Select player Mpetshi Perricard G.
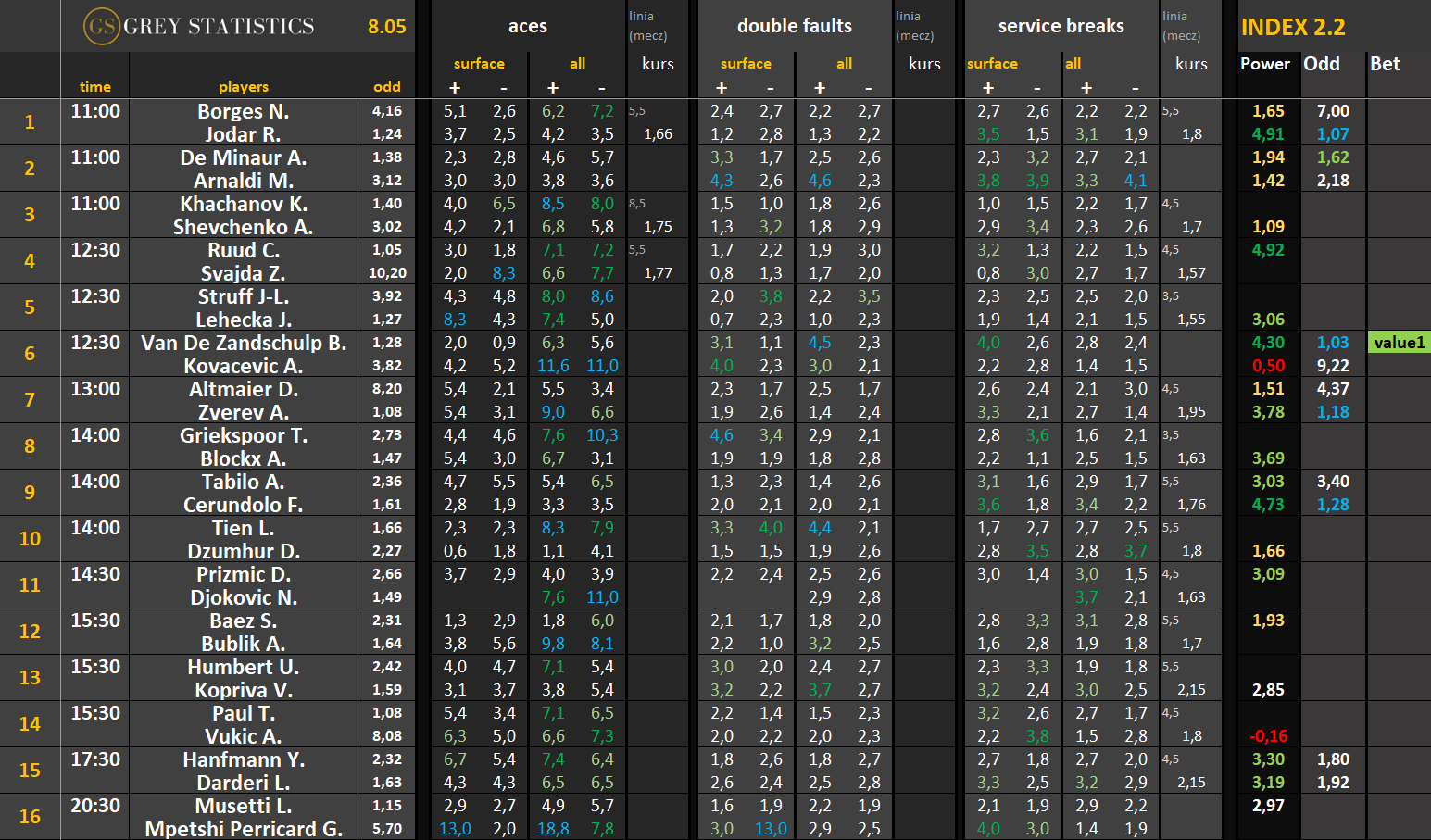This screenshot has height=840, width=1431. [x=244, y=829]
